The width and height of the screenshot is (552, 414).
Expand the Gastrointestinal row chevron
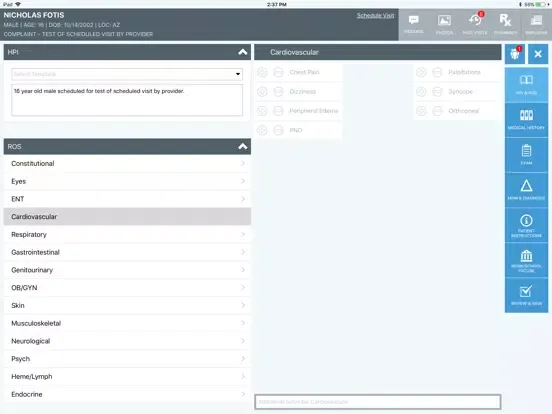point(243,252)
